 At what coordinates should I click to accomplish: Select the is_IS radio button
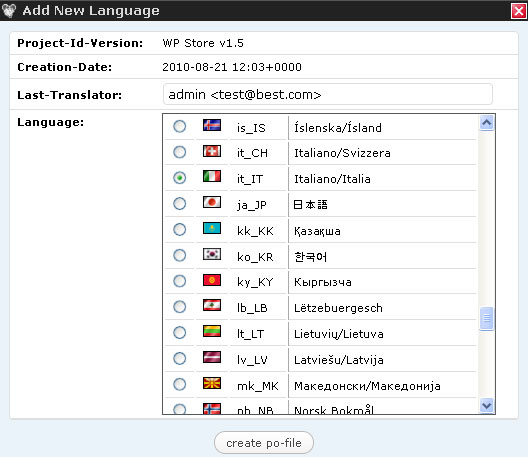pos(179,126)
